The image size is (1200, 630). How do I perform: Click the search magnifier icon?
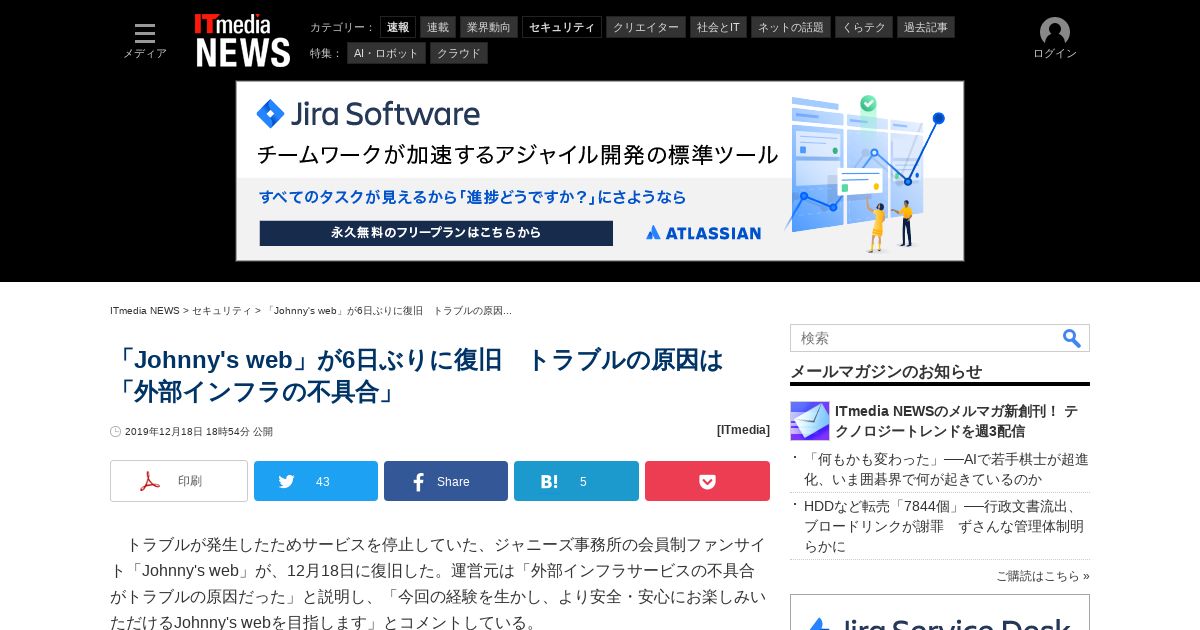pyautogui.click(x=1072, y=338)
